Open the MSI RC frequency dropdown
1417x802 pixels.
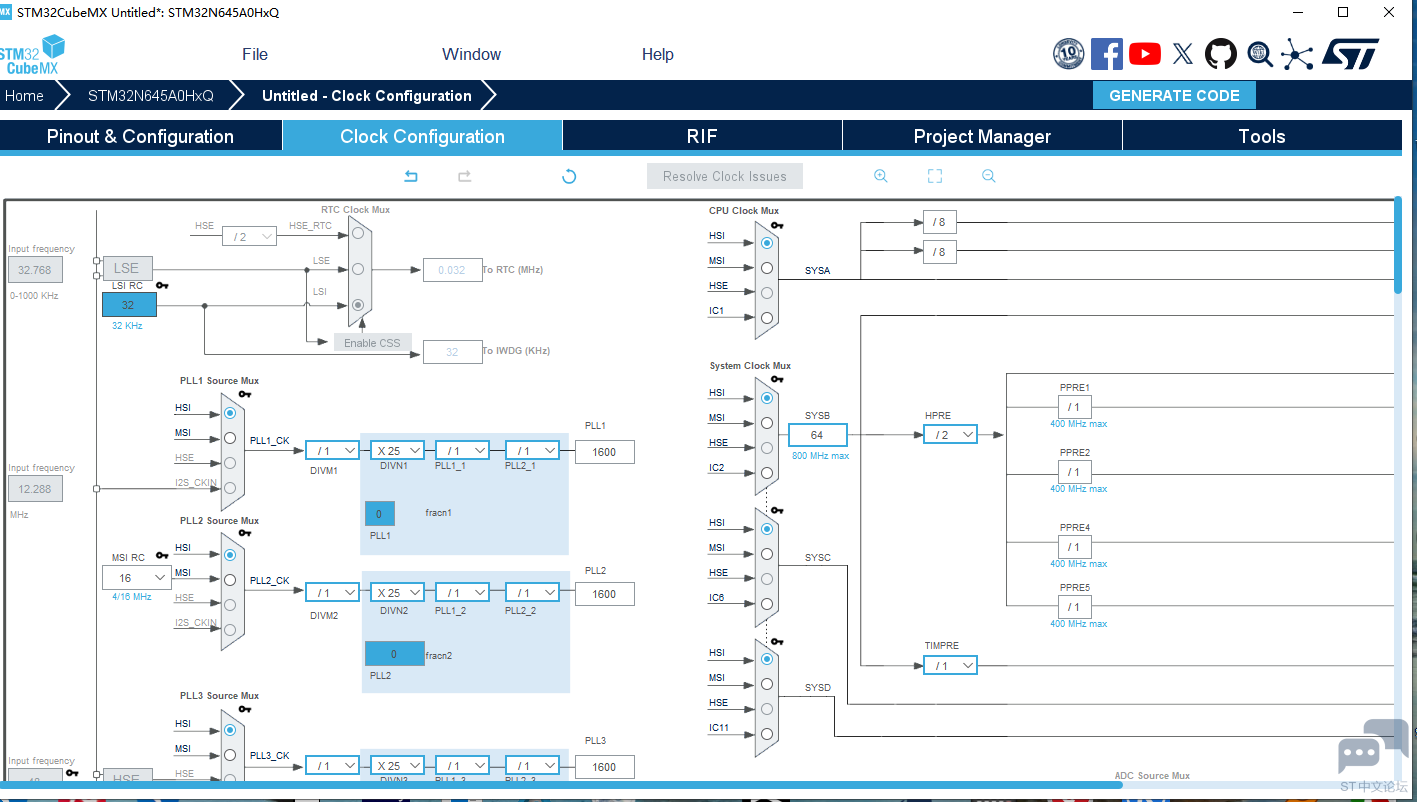(x=137, y=578)
